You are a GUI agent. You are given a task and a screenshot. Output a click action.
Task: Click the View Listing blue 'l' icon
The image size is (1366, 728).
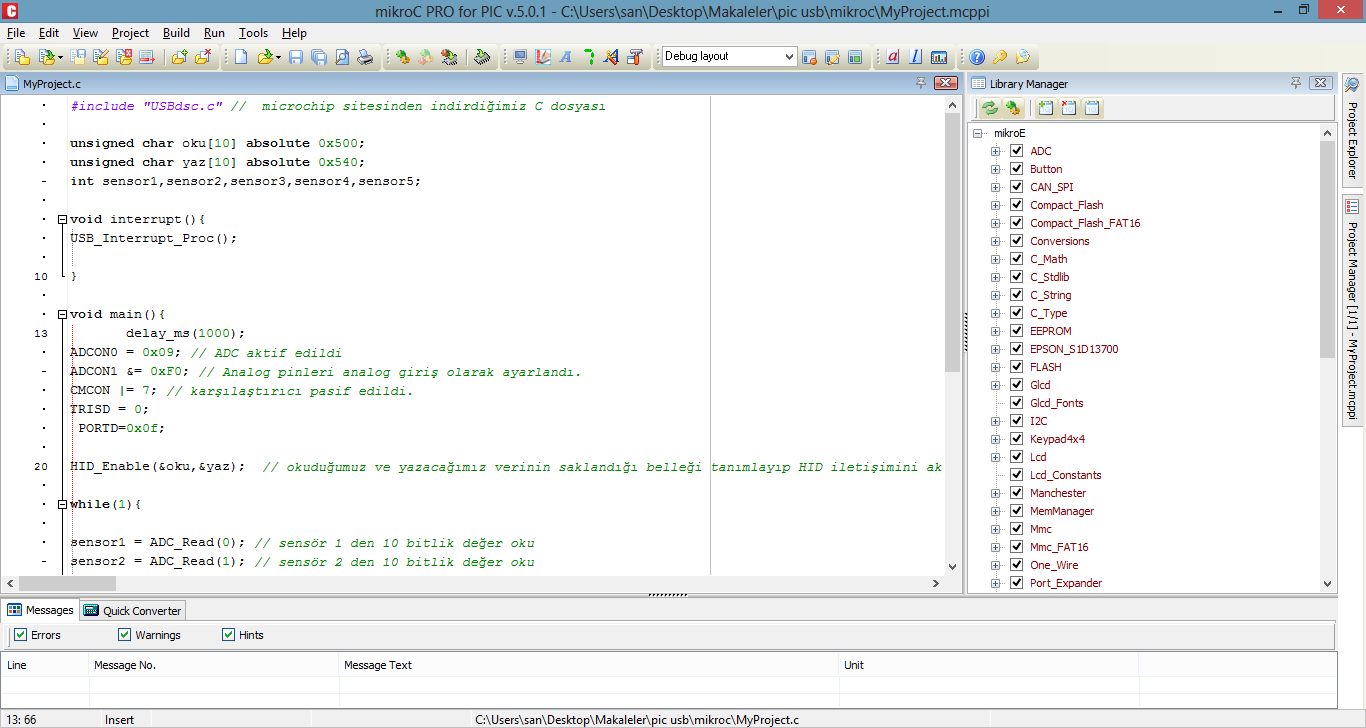(915, 57)
